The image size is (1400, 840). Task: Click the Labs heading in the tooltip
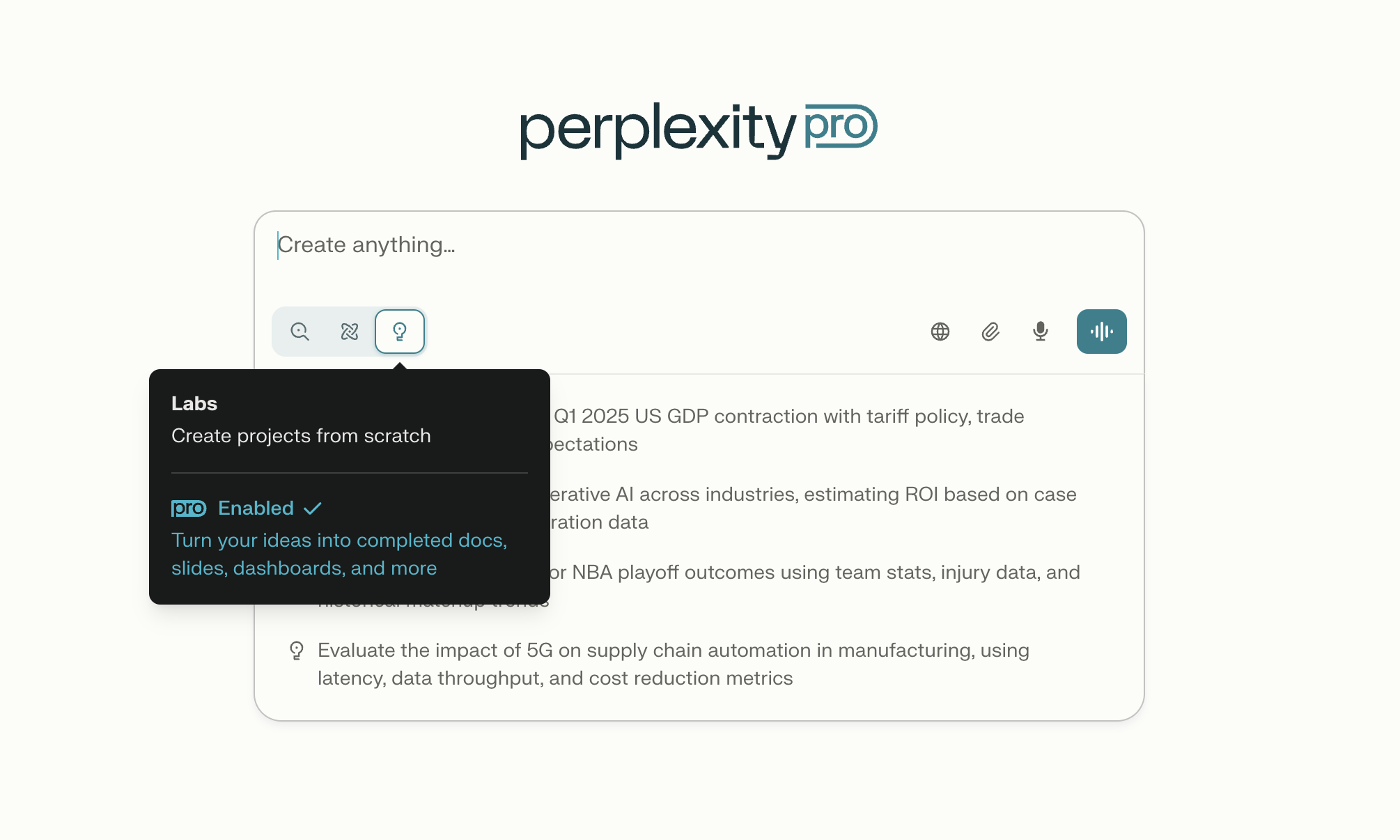[x=193, y=403]
